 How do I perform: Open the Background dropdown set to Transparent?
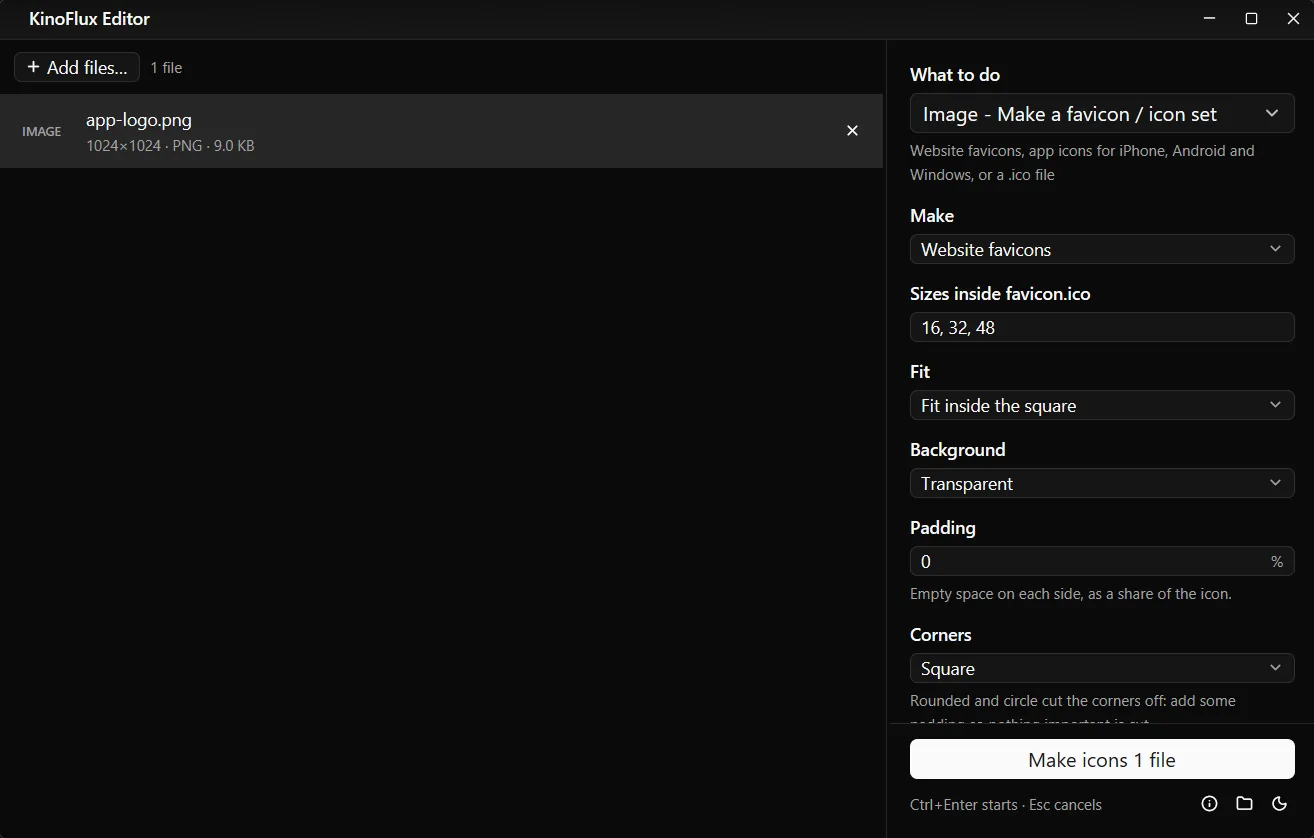(1102, 483)
